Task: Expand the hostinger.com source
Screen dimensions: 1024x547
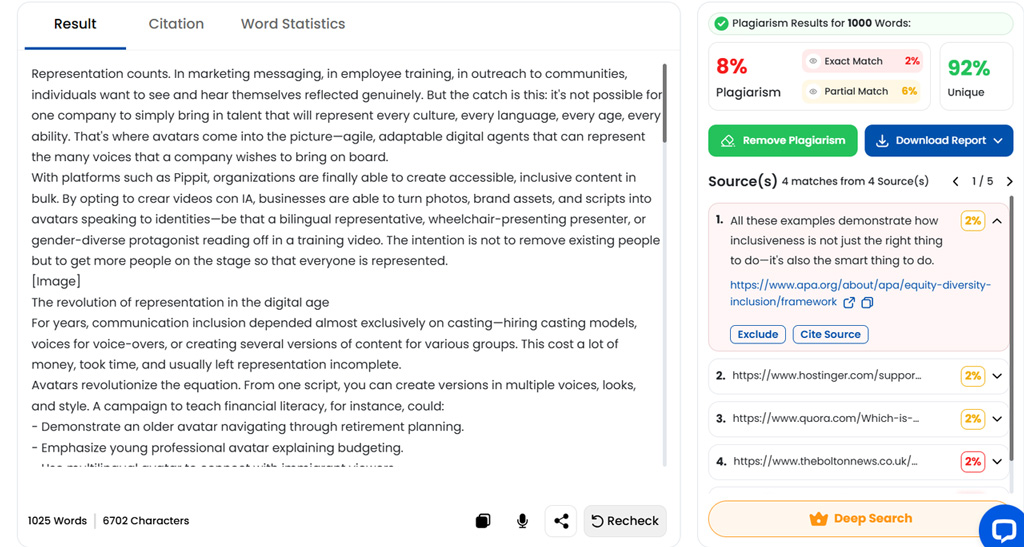Action: (x=997, y=376)
